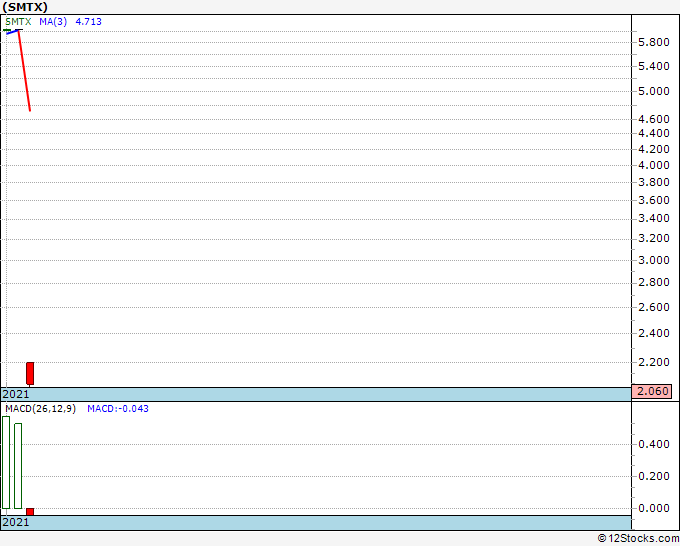The image size is (680, 546).
Task: Click the 2021 label under MACD panel
Action: 16,522
